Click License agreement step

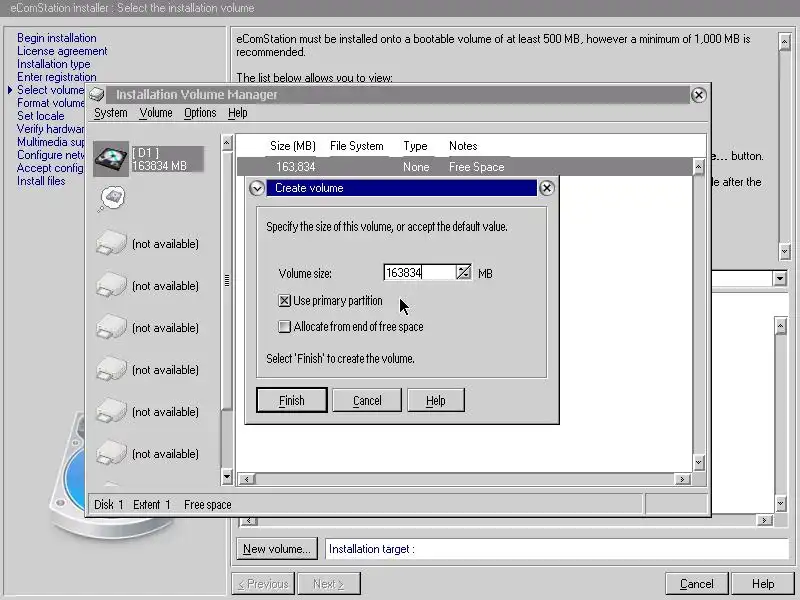[x=62, y=51]
